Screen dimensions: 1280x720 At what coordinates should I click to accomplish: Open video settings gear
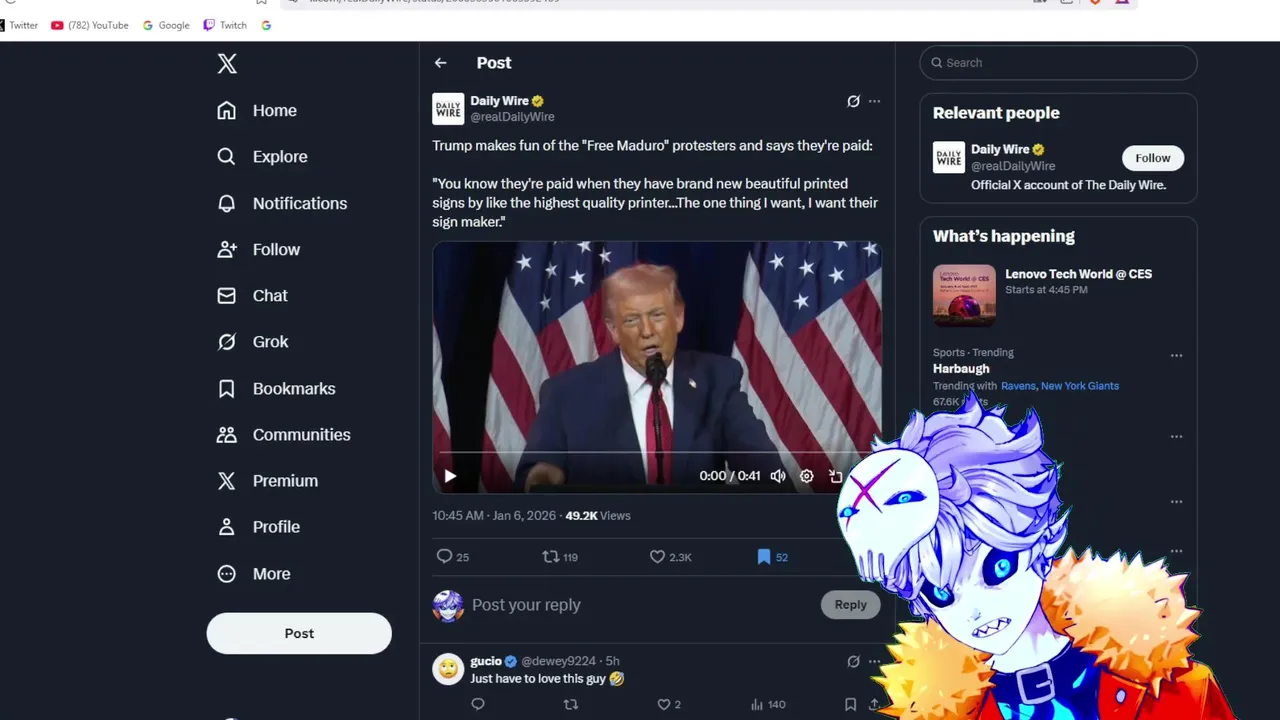coord(806,476)
